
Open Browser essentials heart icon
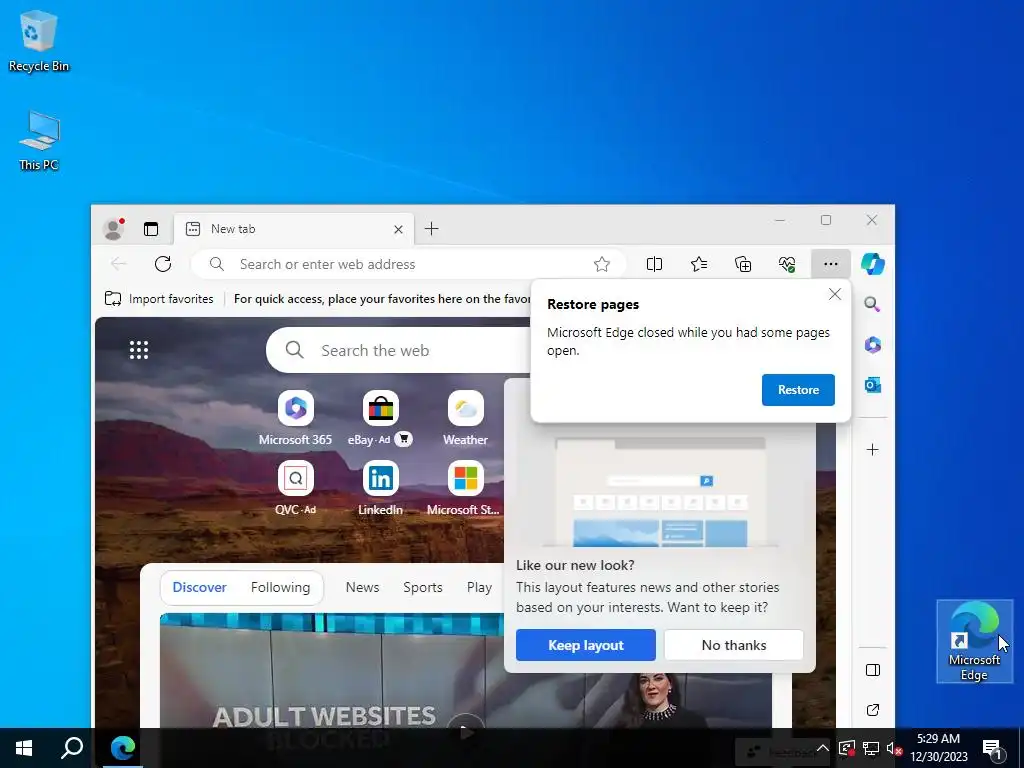(787, 264)
